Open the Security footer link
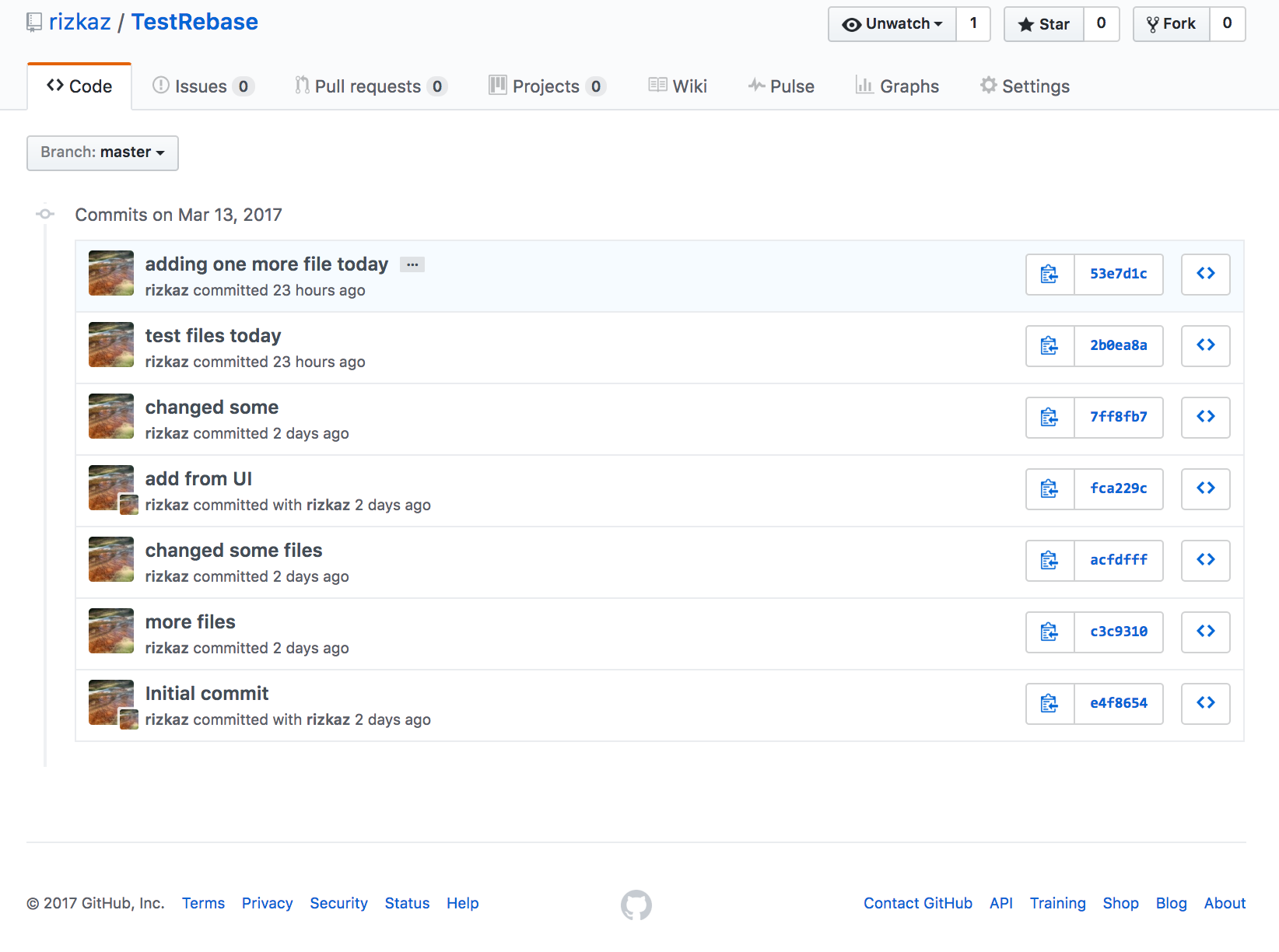The image size is (1279, 952). pyautogui.click(x=338, y=904)
